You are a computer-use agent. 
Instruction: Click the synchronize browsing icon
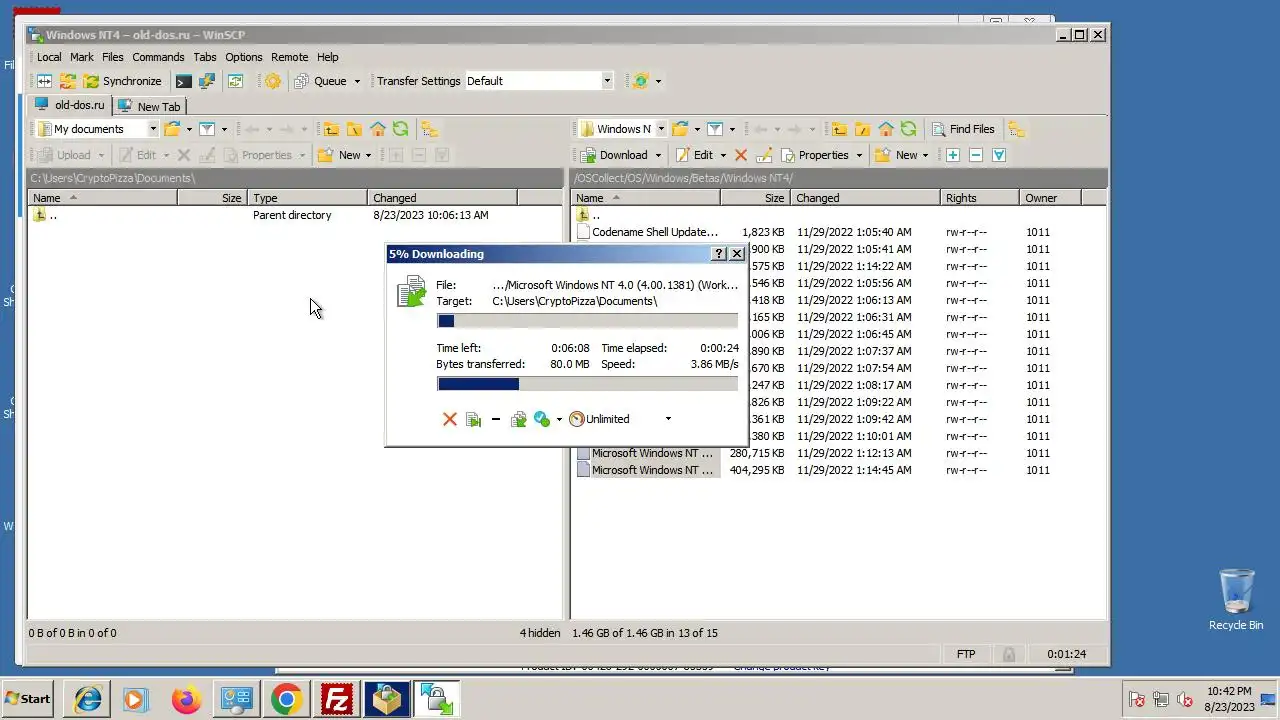(235, 81)
